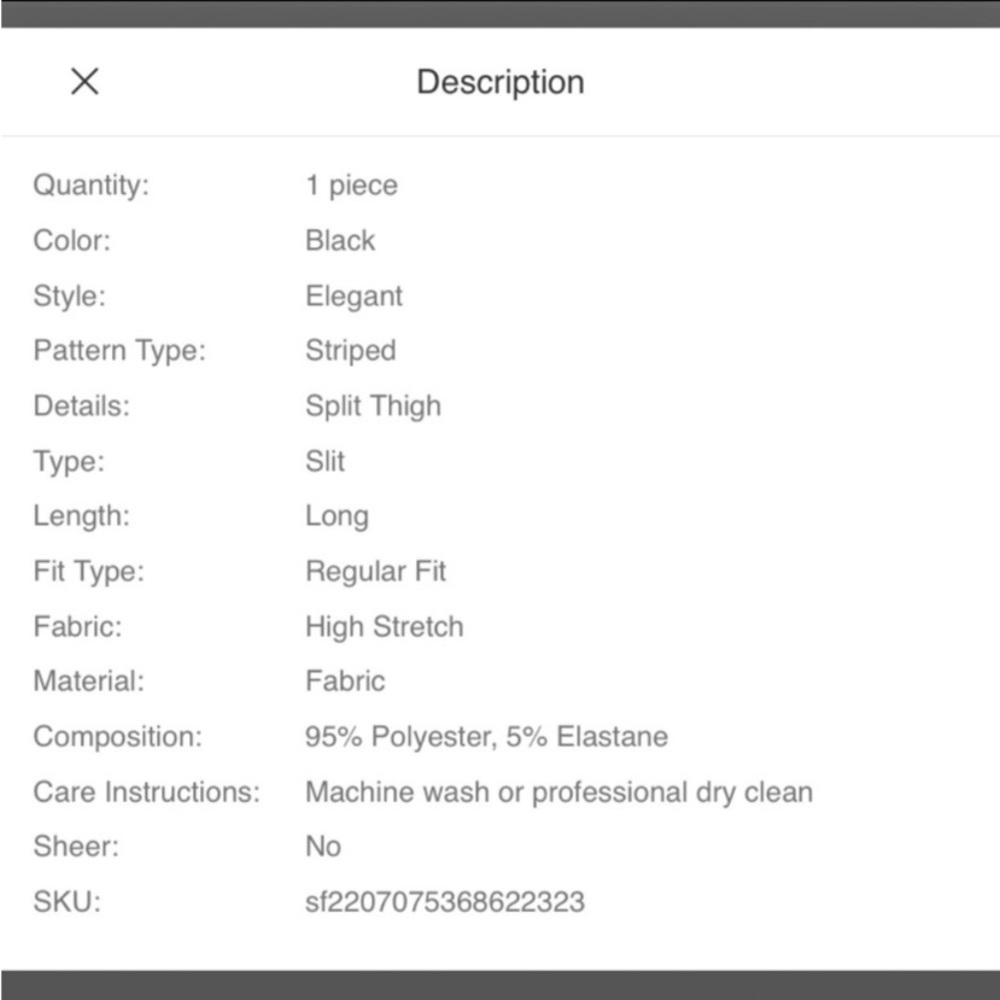Image resolution: width=1000 pixels, height=1000 pixels.
Task: Click the care instructions about machine washing
Action: 559,792
